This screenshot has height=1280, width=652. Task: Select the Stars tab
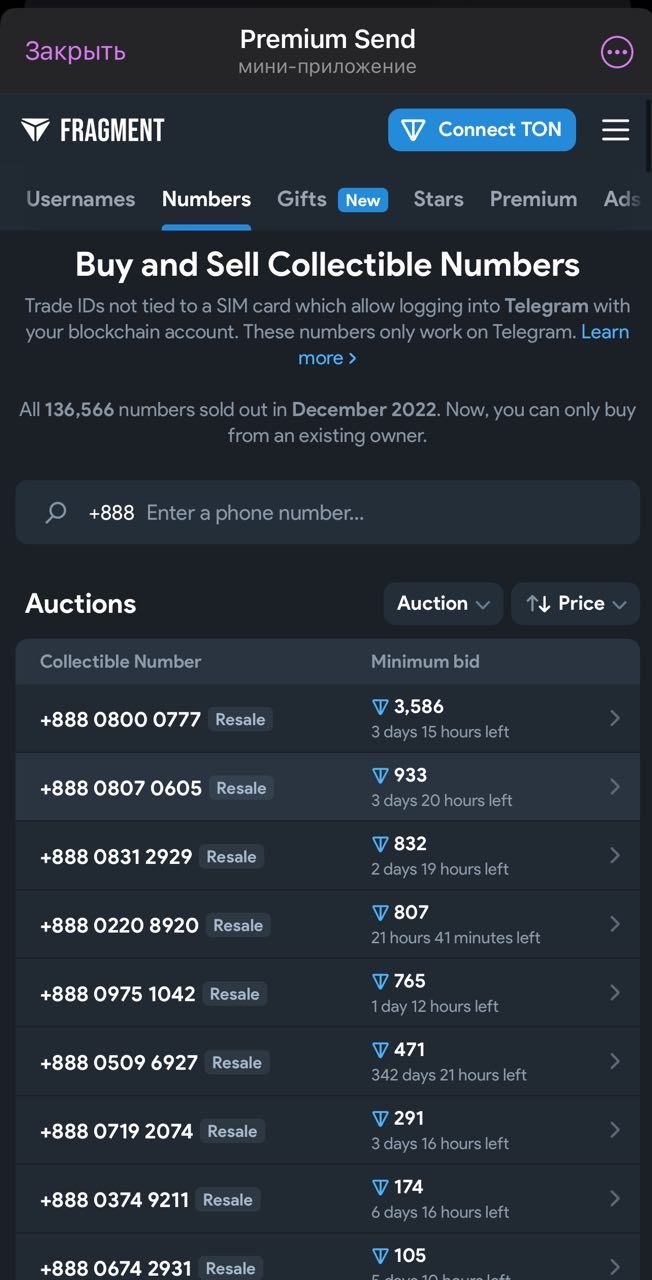438,199
